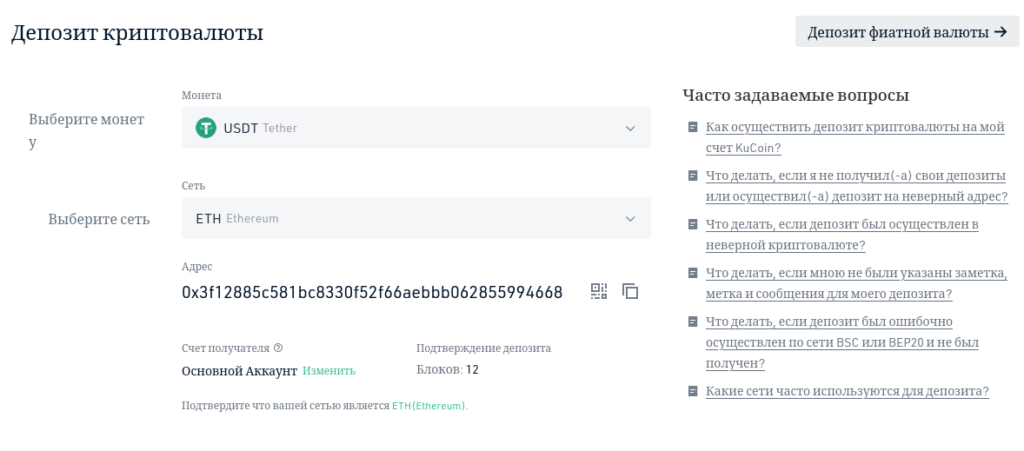Open help tooltip next to Счет получателя
The width and height of the screenshot is (1024, 451).
tap(278, 348)
